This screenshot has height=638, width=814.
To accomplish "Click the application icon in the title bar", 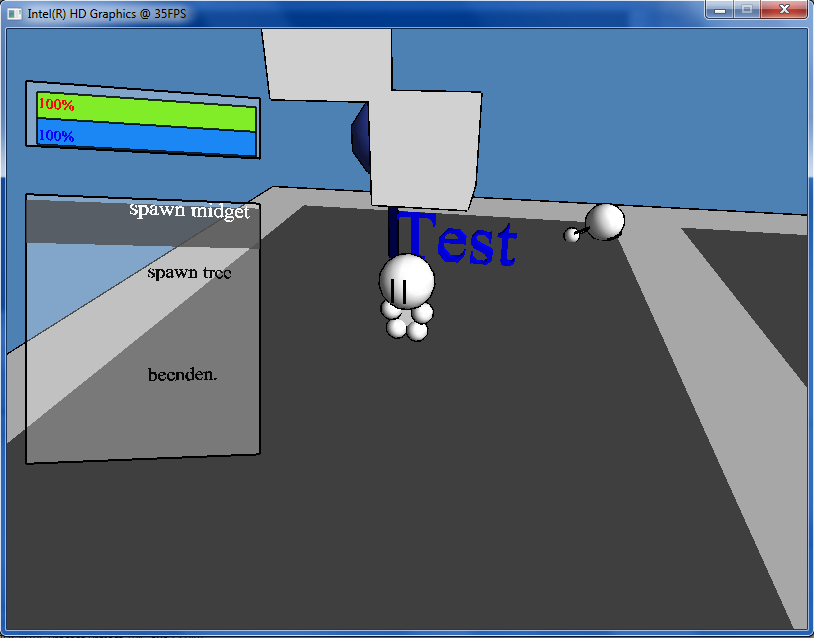I will tap(15, 13).
